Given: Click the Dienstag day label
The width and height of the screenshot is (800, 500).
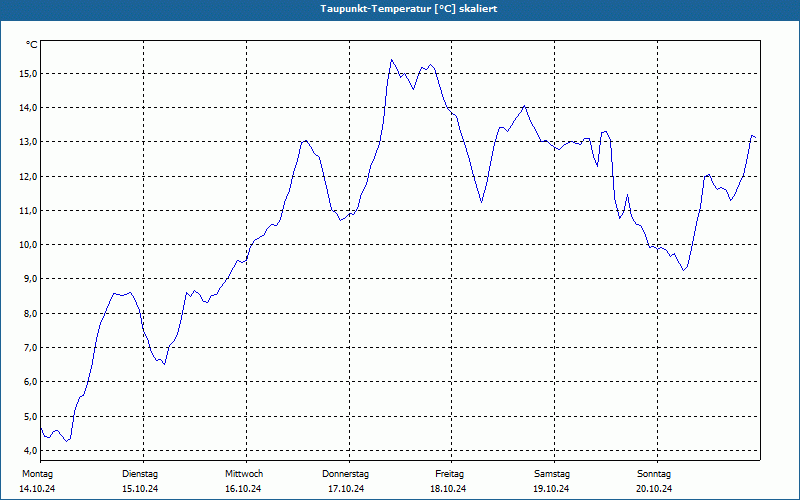Looking at the screenshot, I should tap(140, 474).
